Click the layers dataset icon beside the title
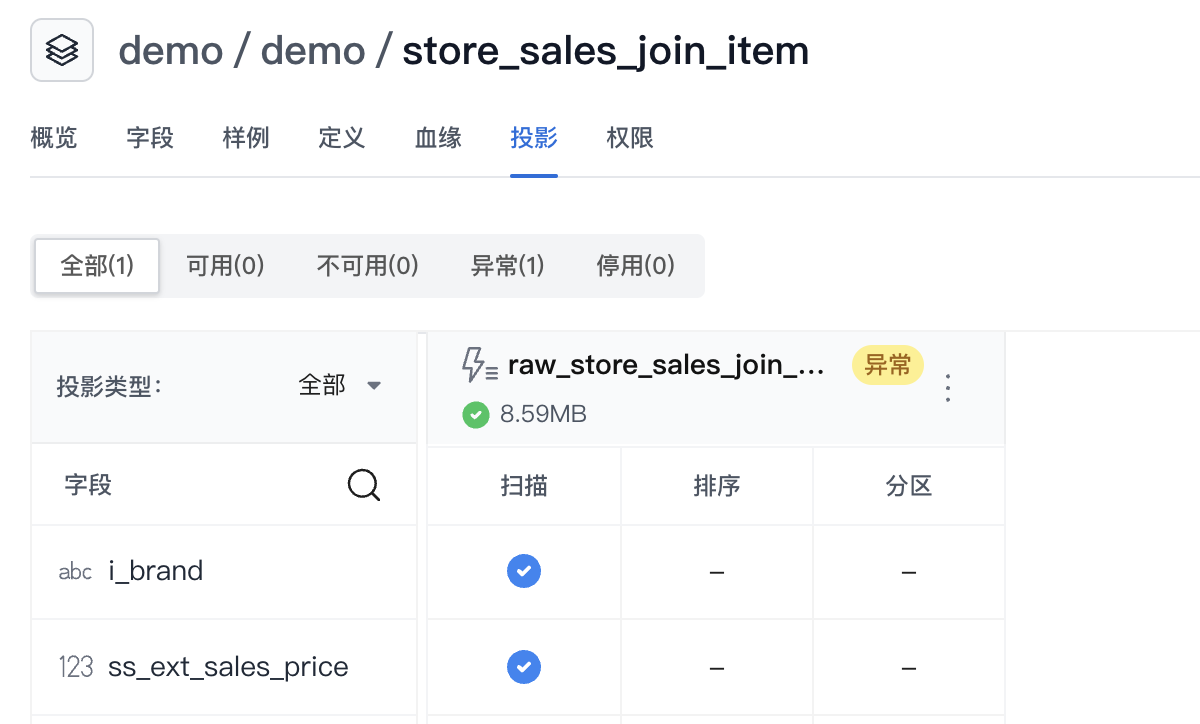Viewport: 1200px width, 724px height. [62, 50]
